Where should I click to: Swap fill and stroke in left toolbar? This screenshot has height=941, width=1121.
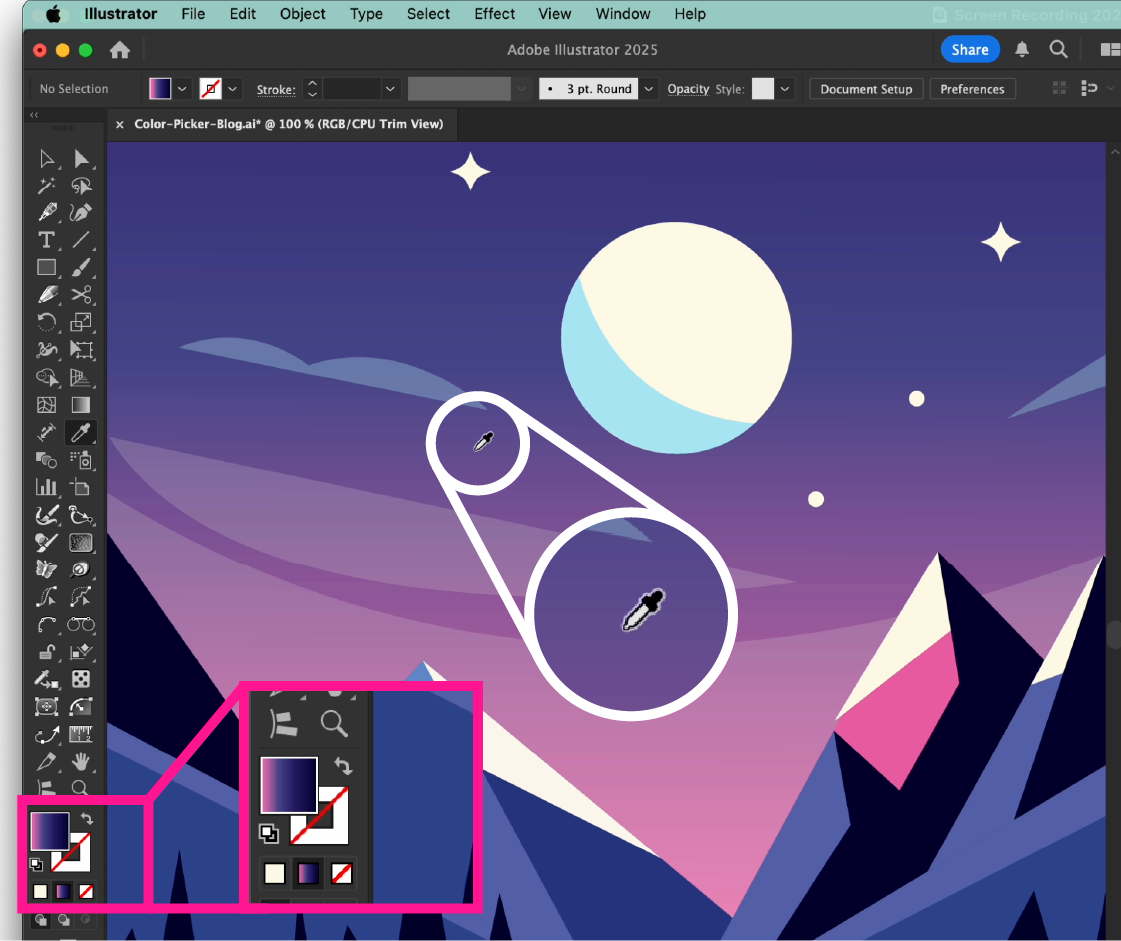tap(86, 818)
